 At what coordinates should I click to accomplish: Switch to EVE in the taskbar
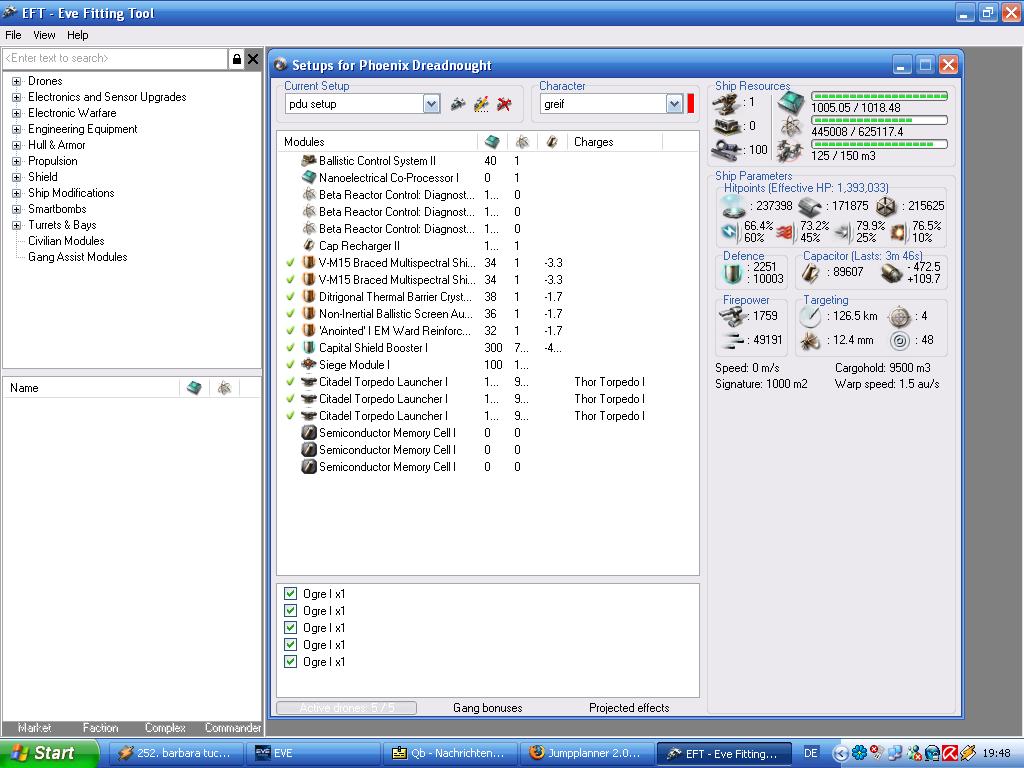click(x=313, y=753)
